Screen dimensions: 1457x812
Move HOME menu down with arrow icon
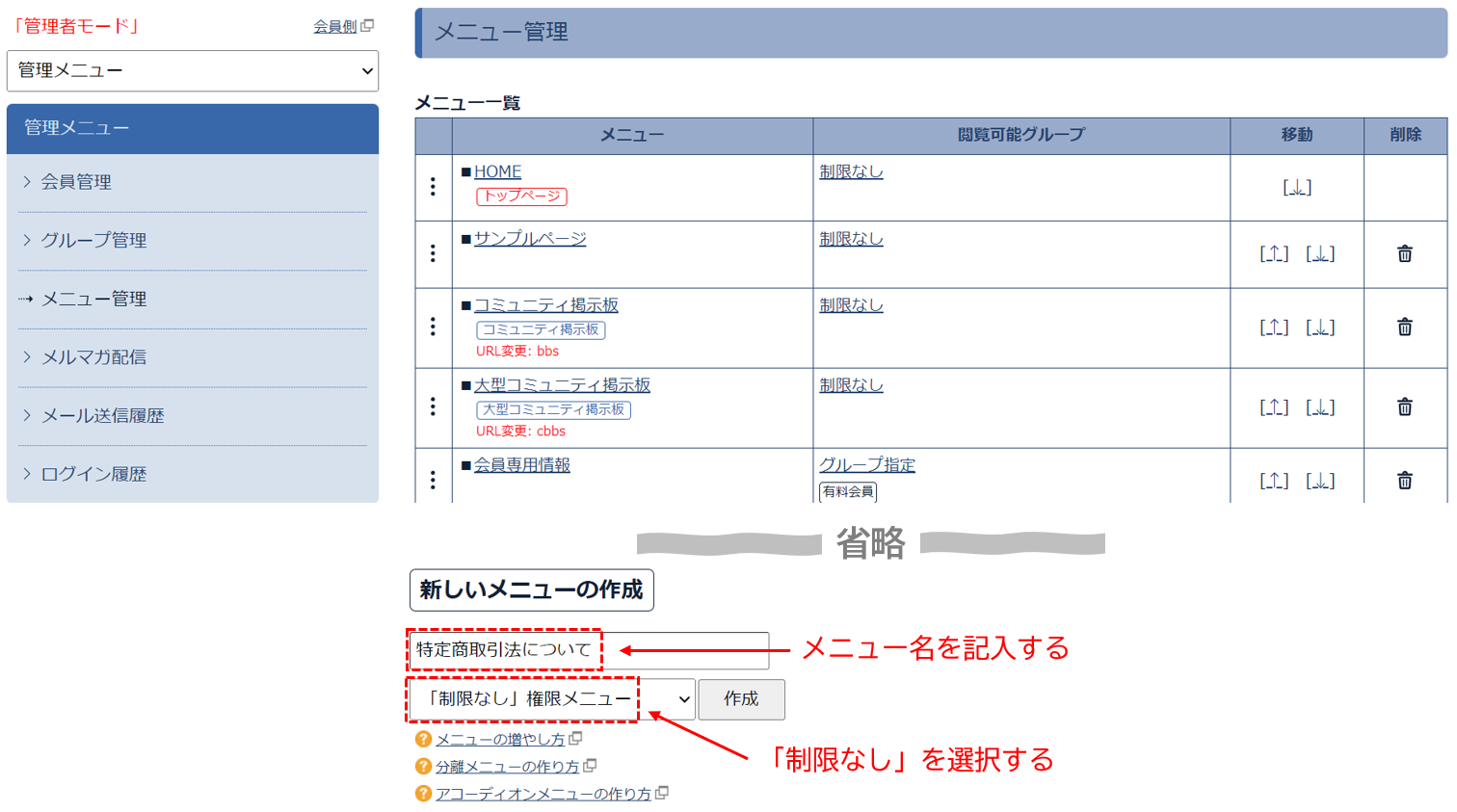click(x=1296, y=188)
